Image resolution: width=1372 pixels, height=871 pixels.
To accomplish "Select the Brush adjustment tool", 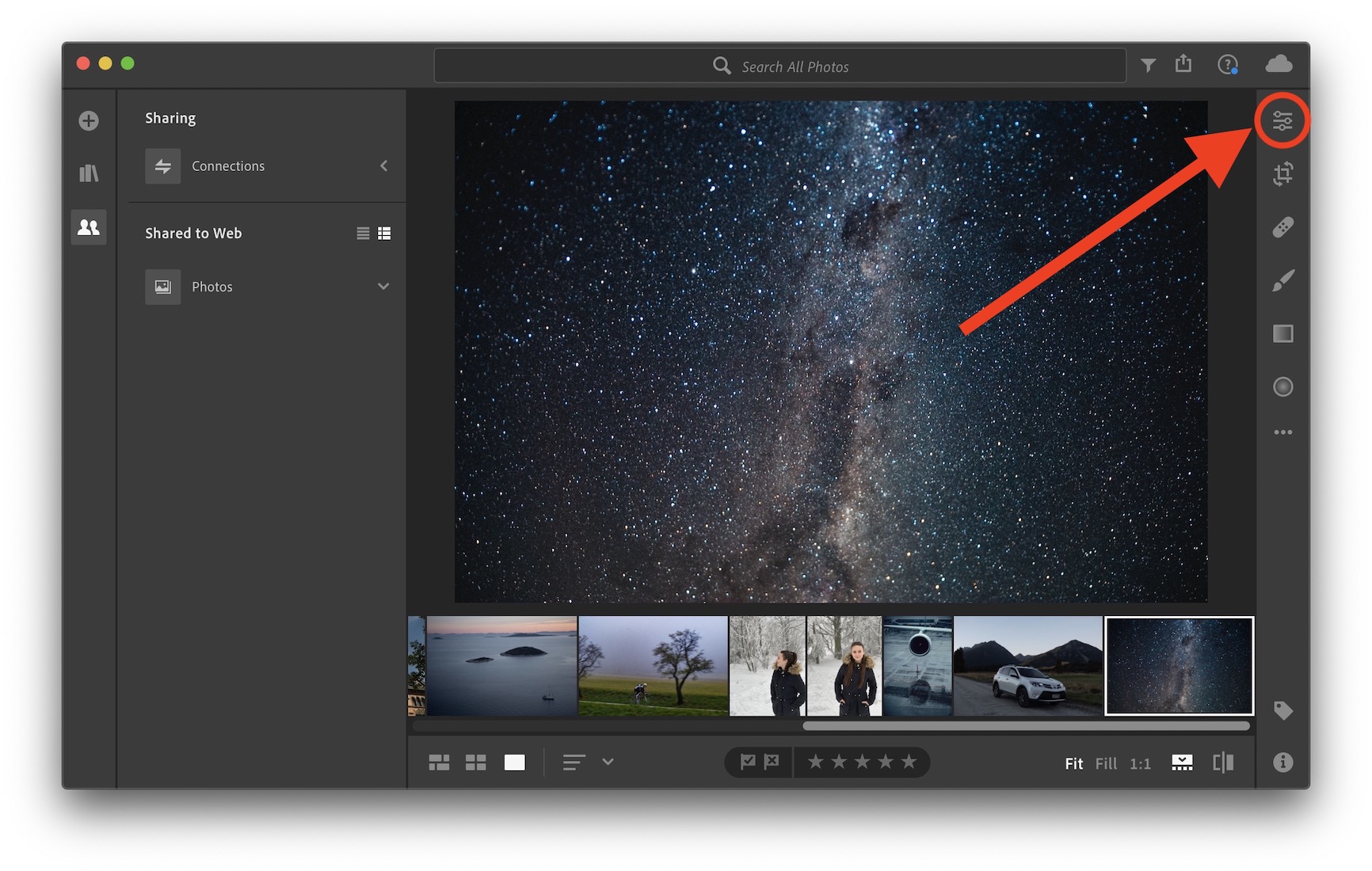I will (1282, 280).
